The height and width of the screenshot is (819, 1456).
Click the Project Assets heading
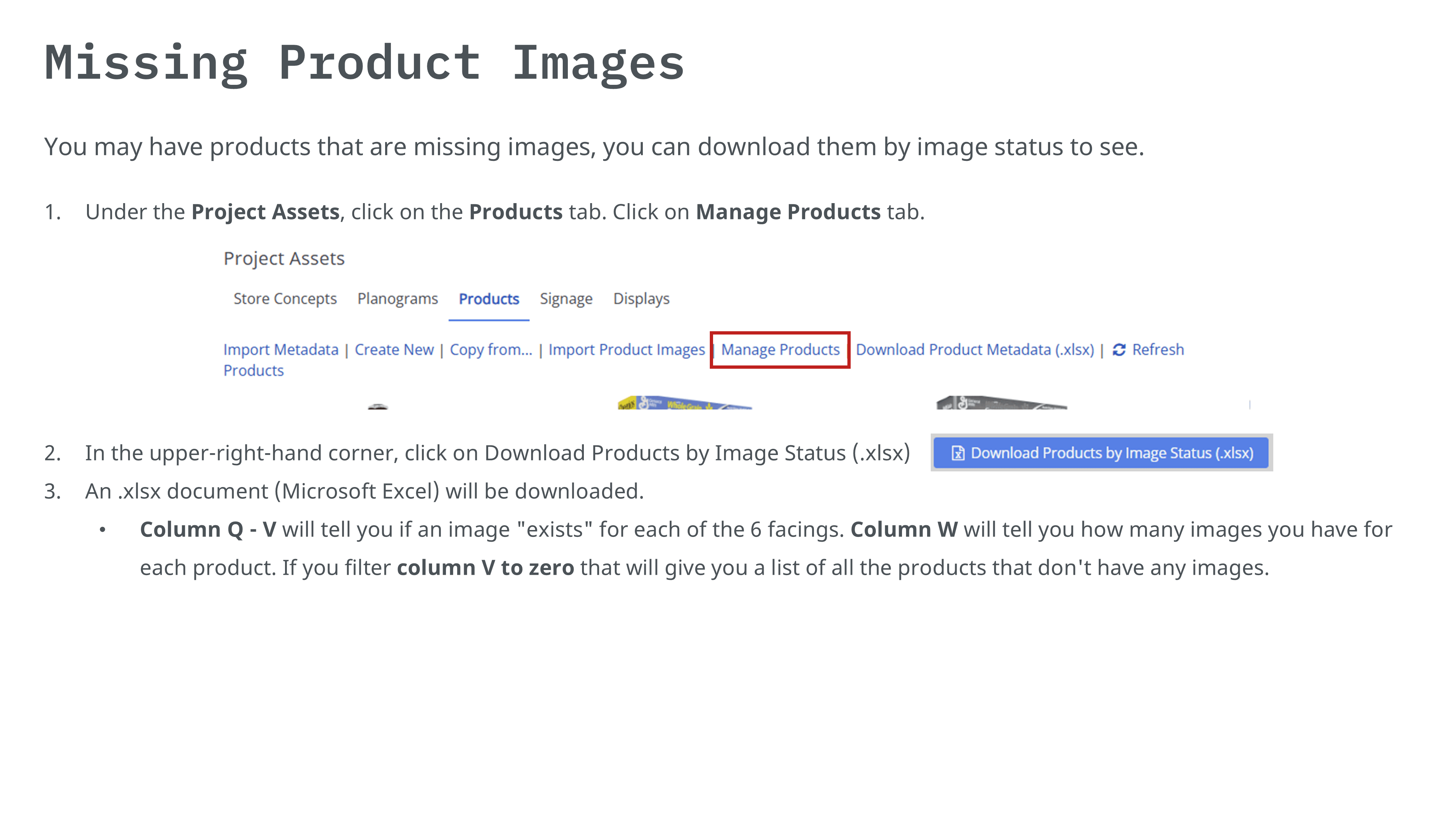(284, 258)
